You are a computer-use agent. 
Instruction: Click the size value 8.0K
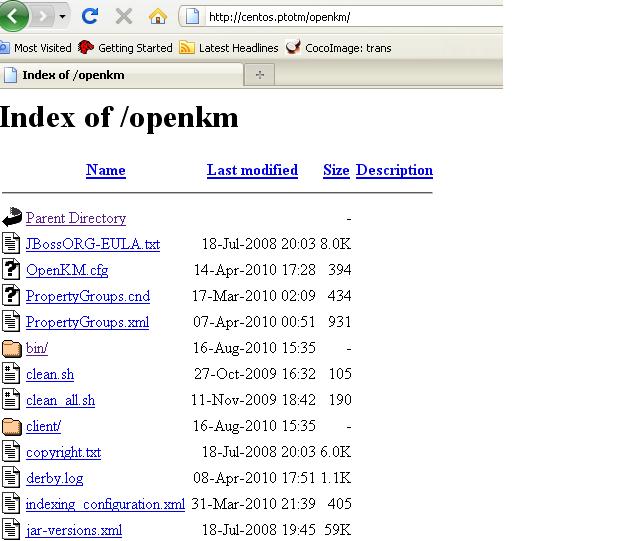[x=336, y=244]
